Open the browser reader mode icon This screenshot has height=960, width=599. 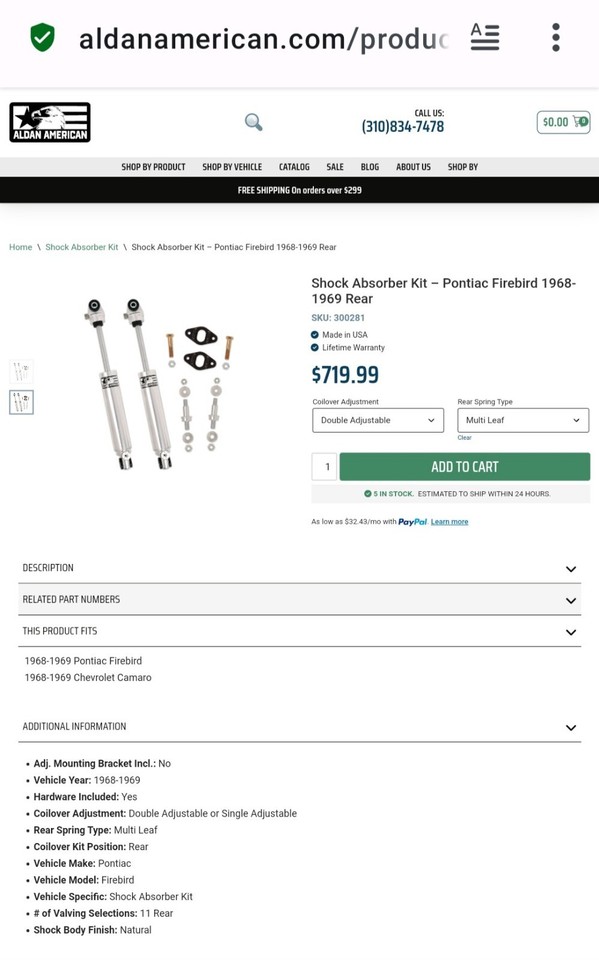coord(484,38)
